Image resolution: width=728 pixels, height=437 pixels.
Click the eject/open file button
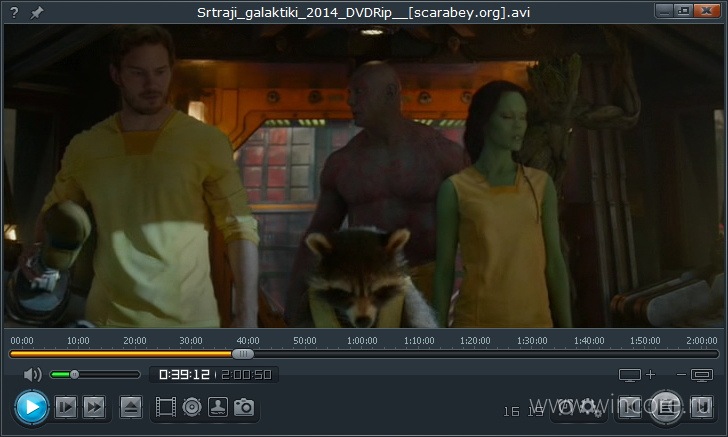[131, 407]
